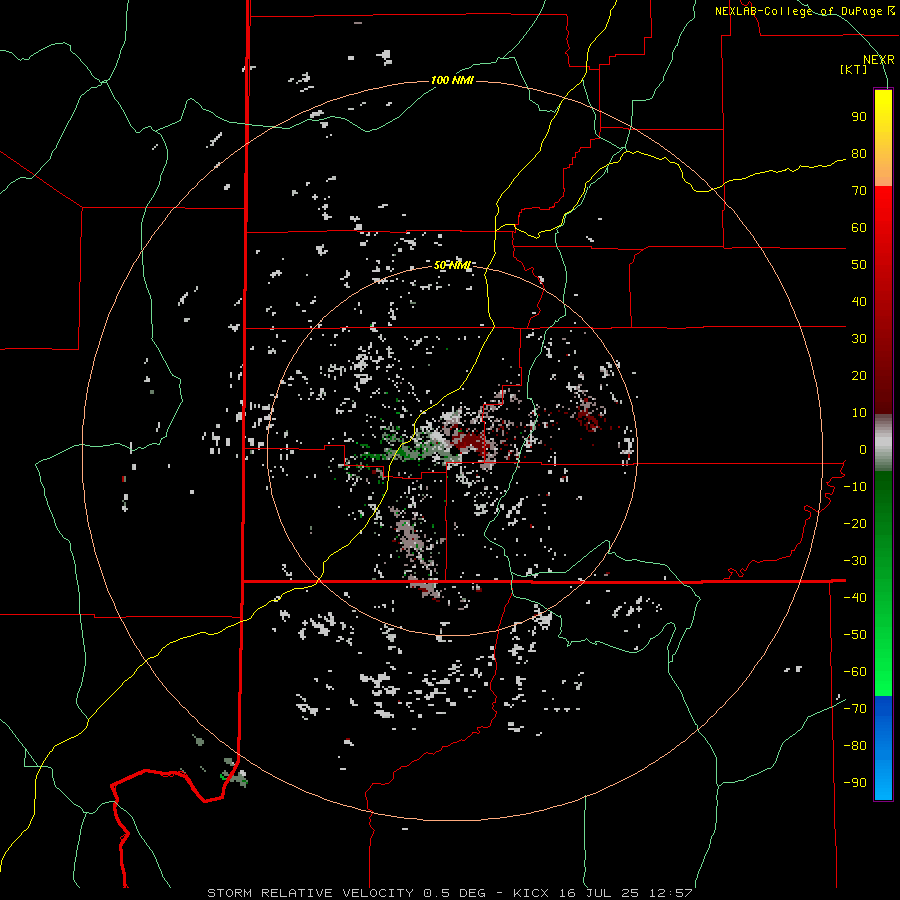Select the bright red segment of color bar
This screenshot has height=900, width=900.
click(883, 211)
